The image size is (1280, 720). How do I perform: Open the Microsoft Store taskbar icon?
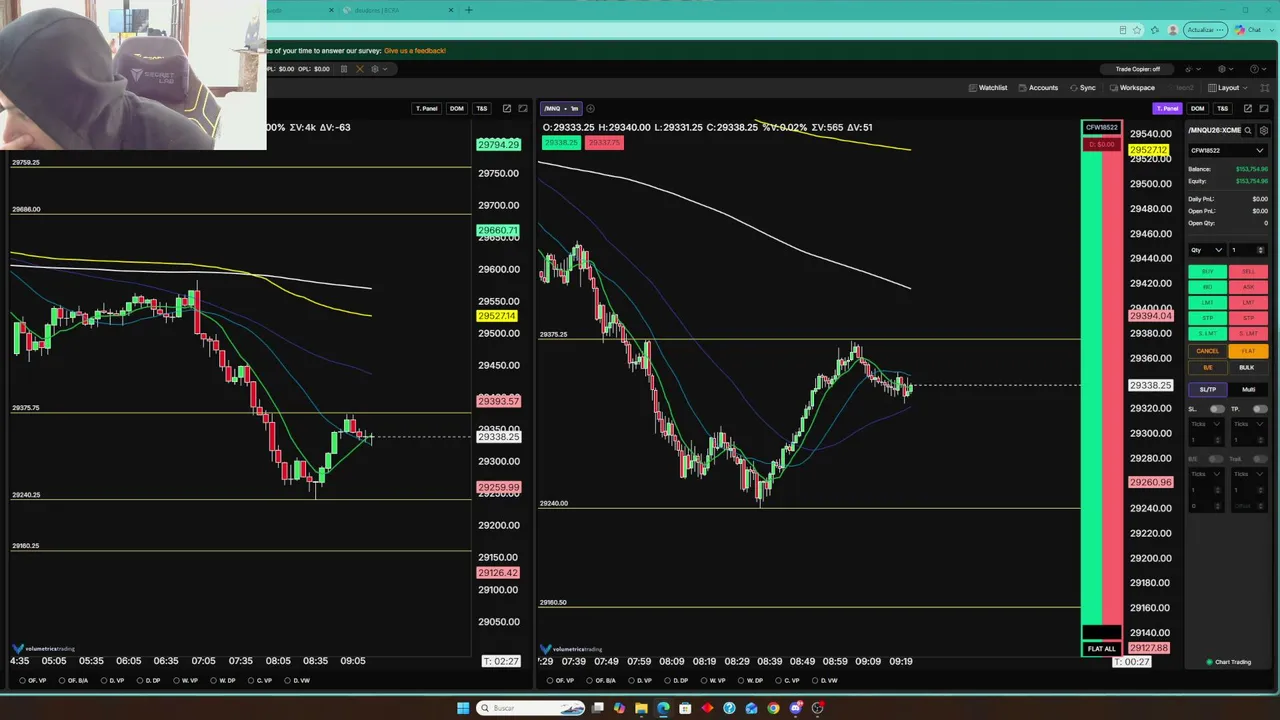point(685,708)
